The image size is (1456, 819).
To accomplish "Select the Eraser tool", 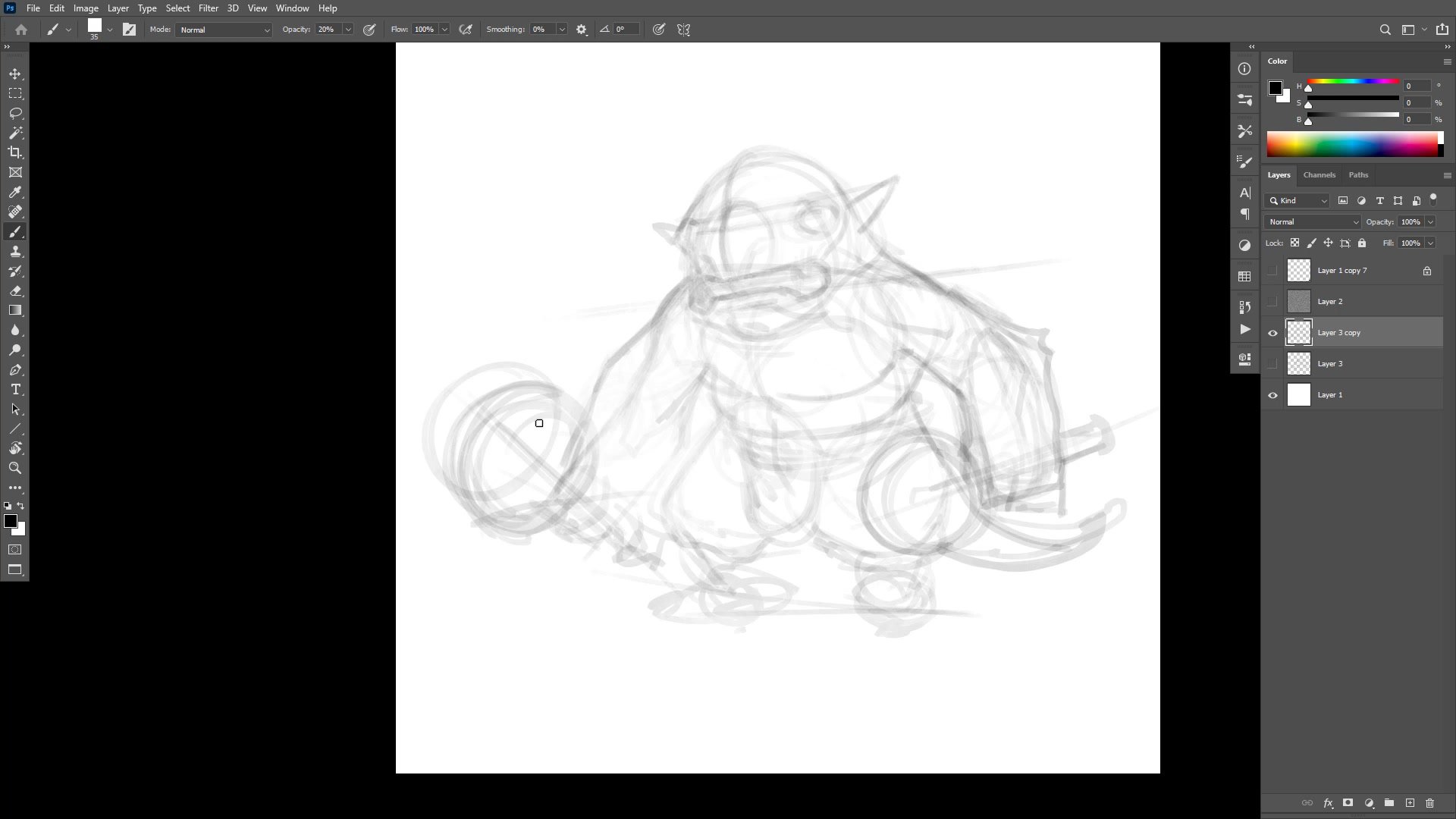I will tap(15, 291).
